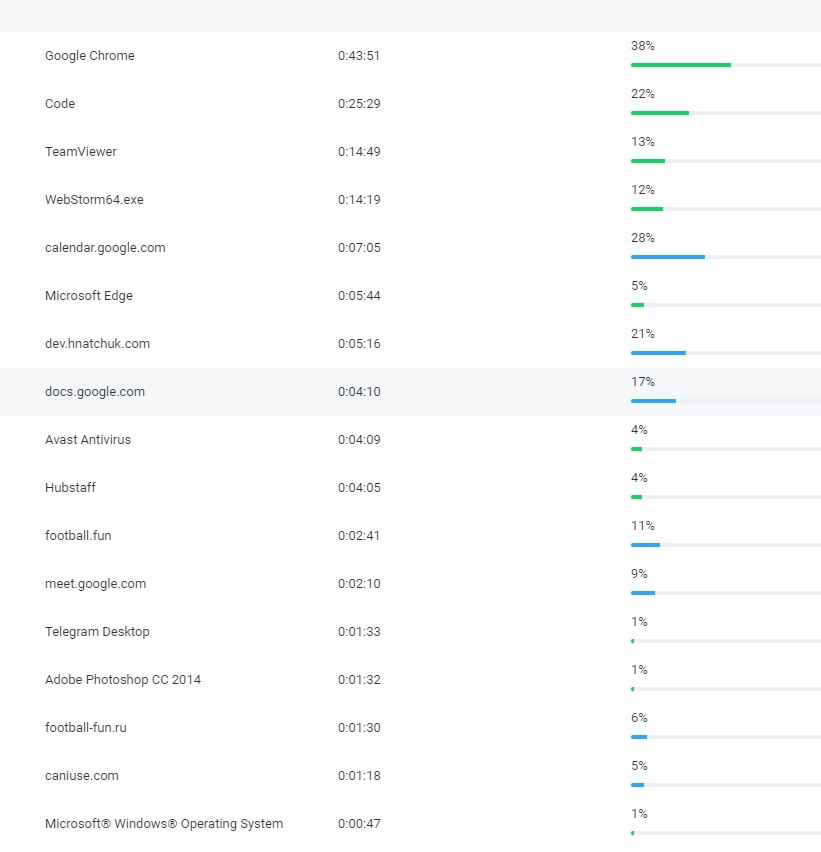Select the 0:14:19 time value
This screenshot has height=852, width=821.
[x=359, y=199]
